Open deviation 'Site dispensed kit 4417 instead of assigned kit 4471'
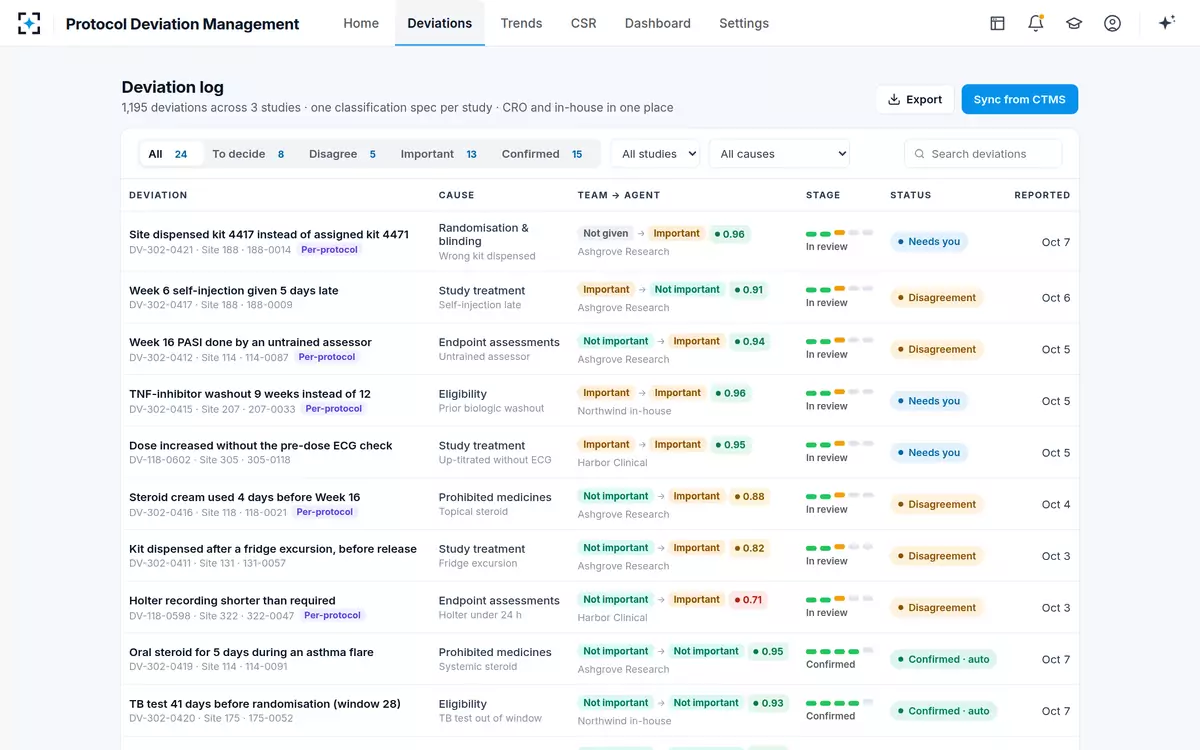This screenshot has width=1200, height=750. coord(269,234)
